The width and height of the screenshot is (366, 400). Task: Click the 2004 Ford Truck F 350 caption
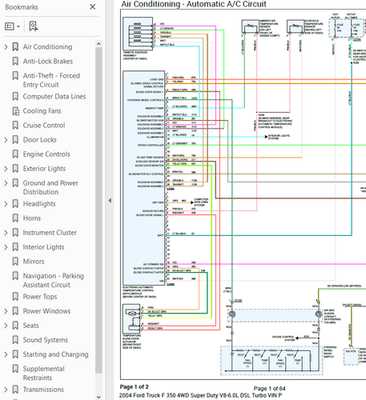201,396
